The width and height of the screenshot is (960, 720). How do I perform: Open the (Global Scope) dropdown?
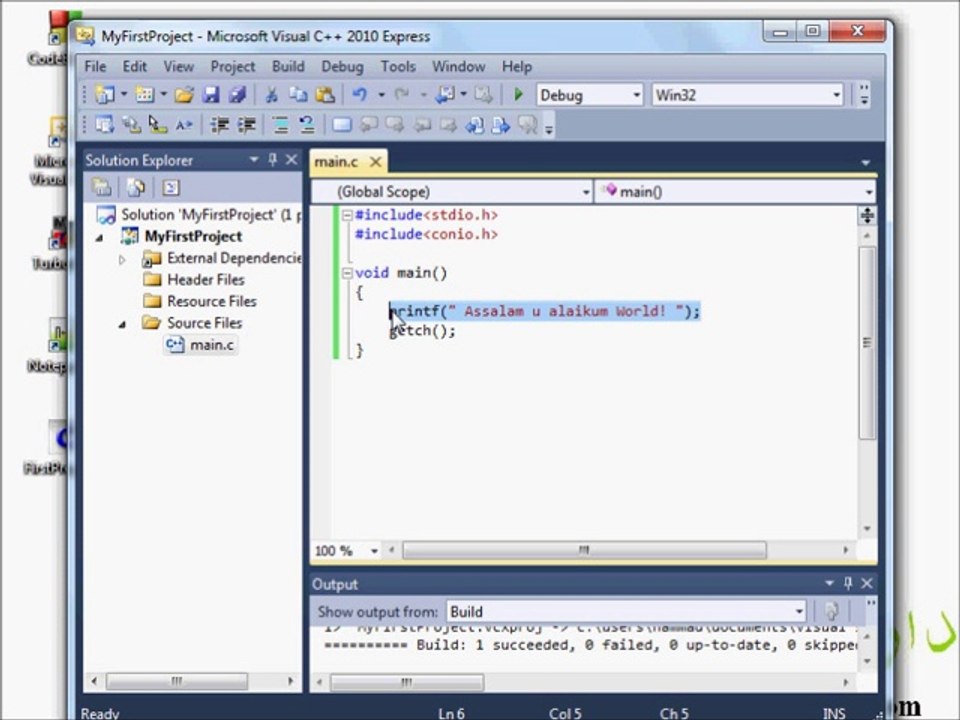tap(586, 192)
